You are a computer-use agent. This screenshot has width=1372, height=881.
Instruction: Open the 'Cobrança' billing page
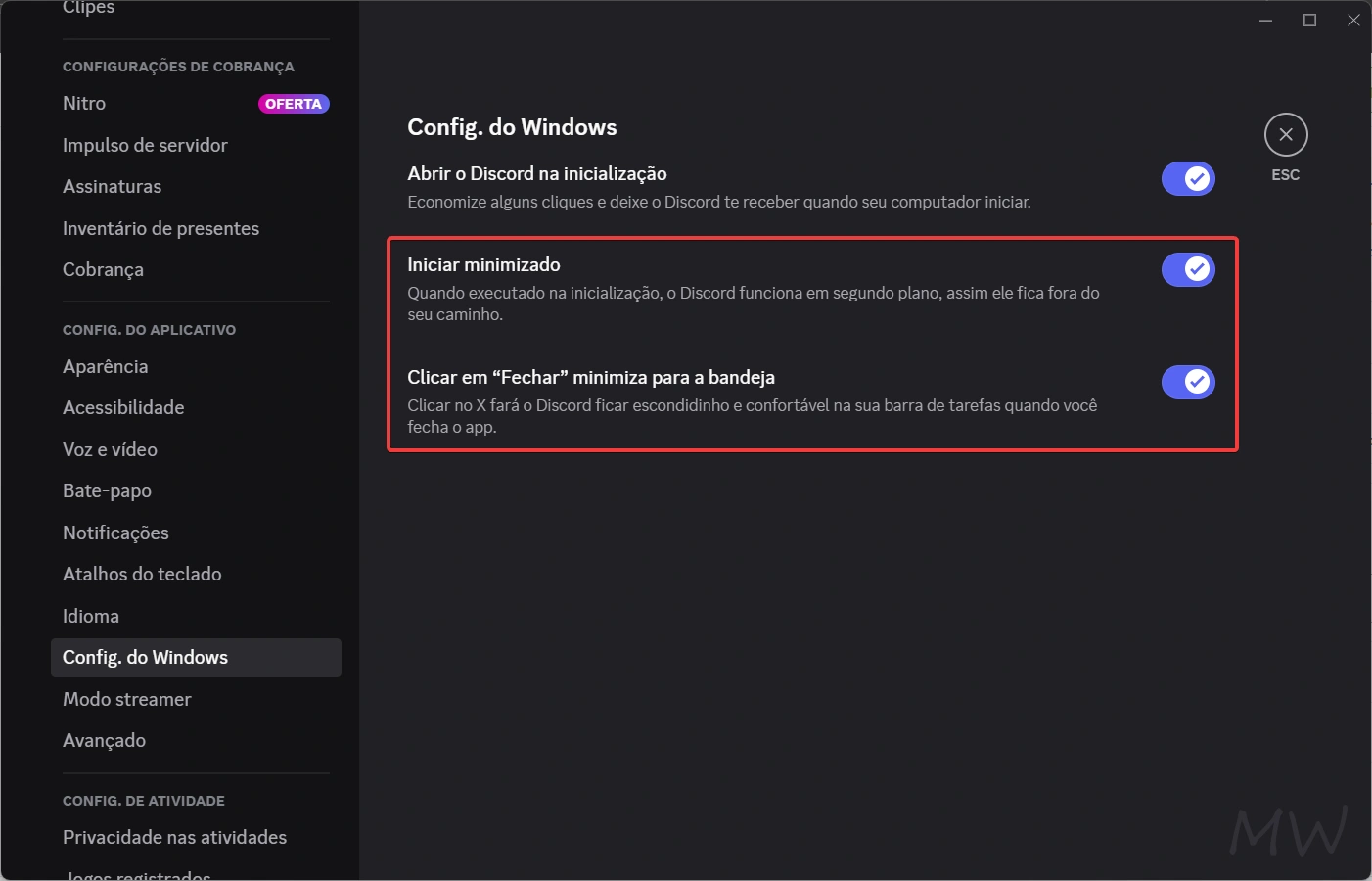103,269
